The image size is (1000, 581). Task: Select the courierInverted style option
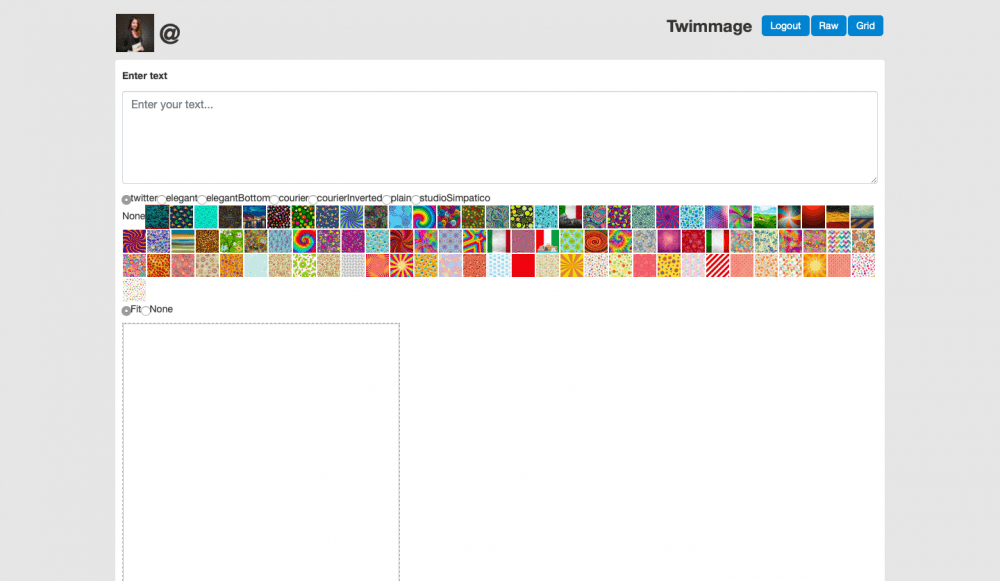tap(312, 199)
